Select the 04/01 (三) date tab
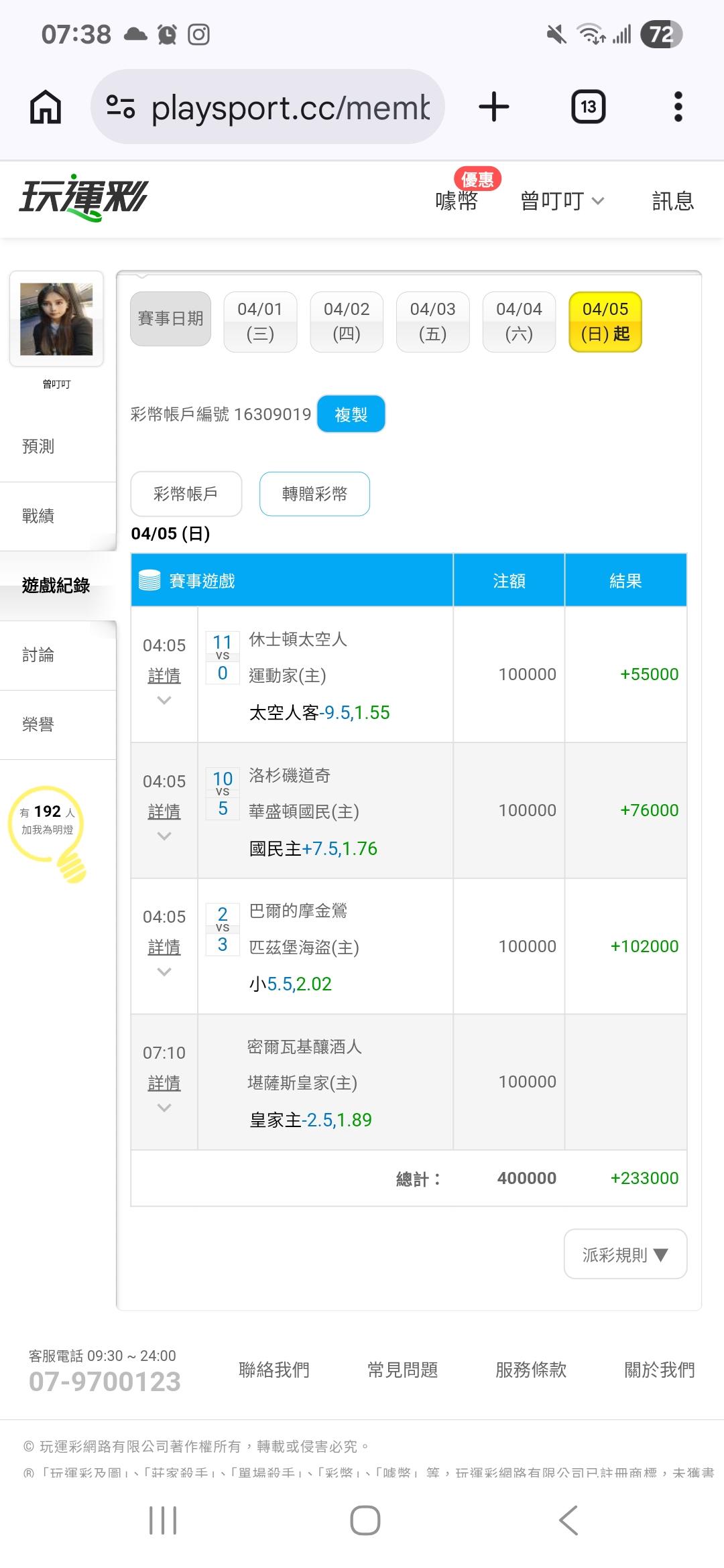The image size is (724, 1568). coord(260,322)
